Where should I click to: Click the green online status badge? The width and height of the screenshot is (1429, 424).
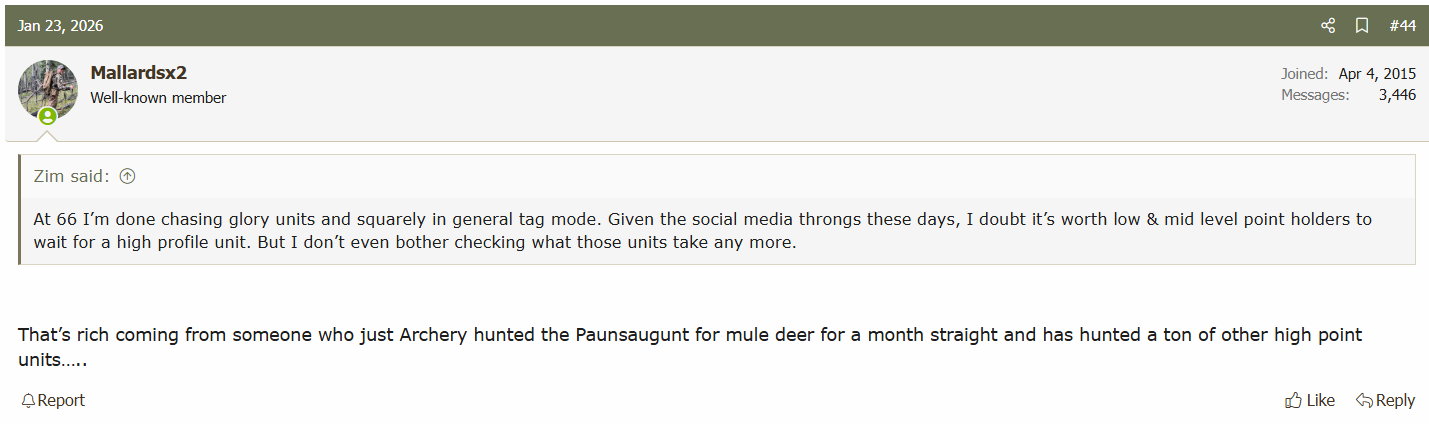coord(47,116)
